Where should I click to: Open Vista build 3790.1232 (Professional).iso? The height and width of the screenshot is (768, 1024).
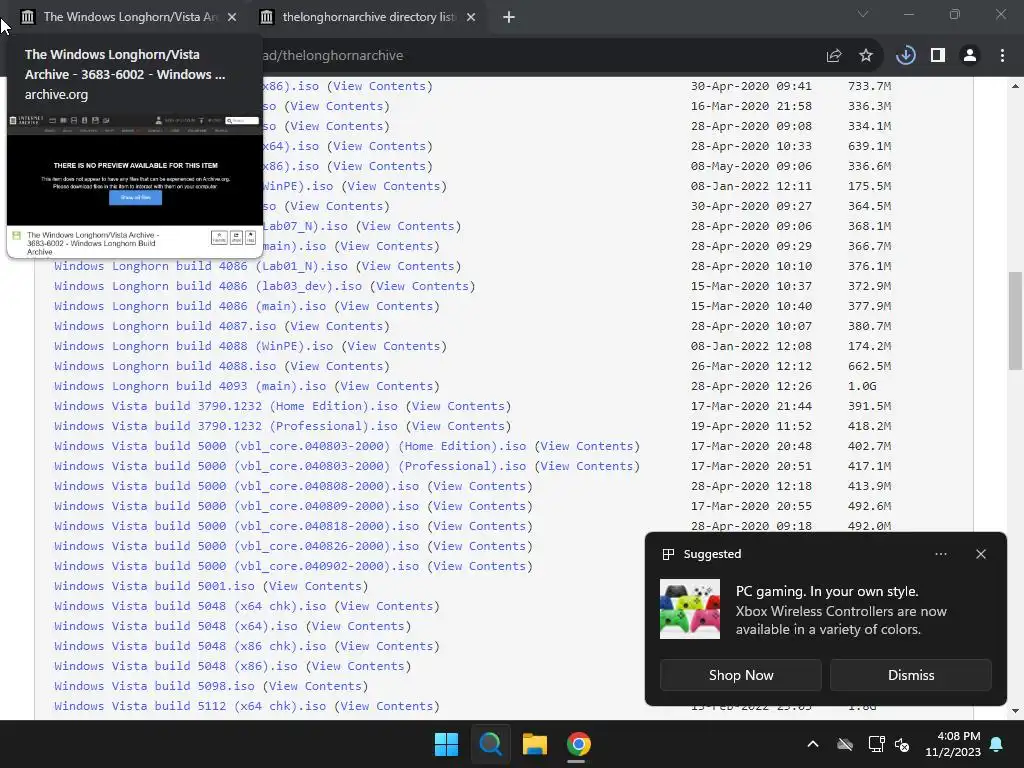click(x=226, y=426)
